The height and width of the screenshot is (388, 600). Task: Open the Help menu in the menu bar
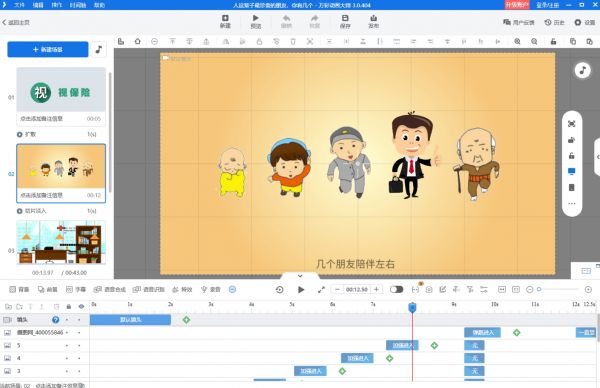99,5
